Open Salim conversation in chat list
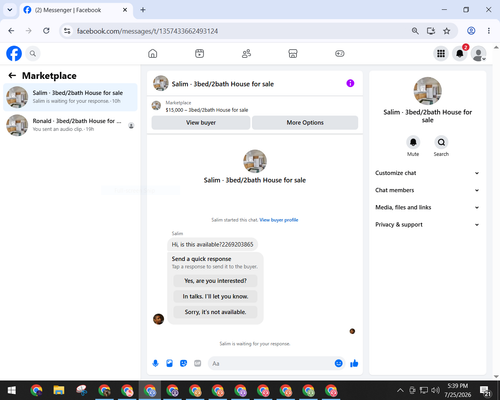 coord(70,97)
